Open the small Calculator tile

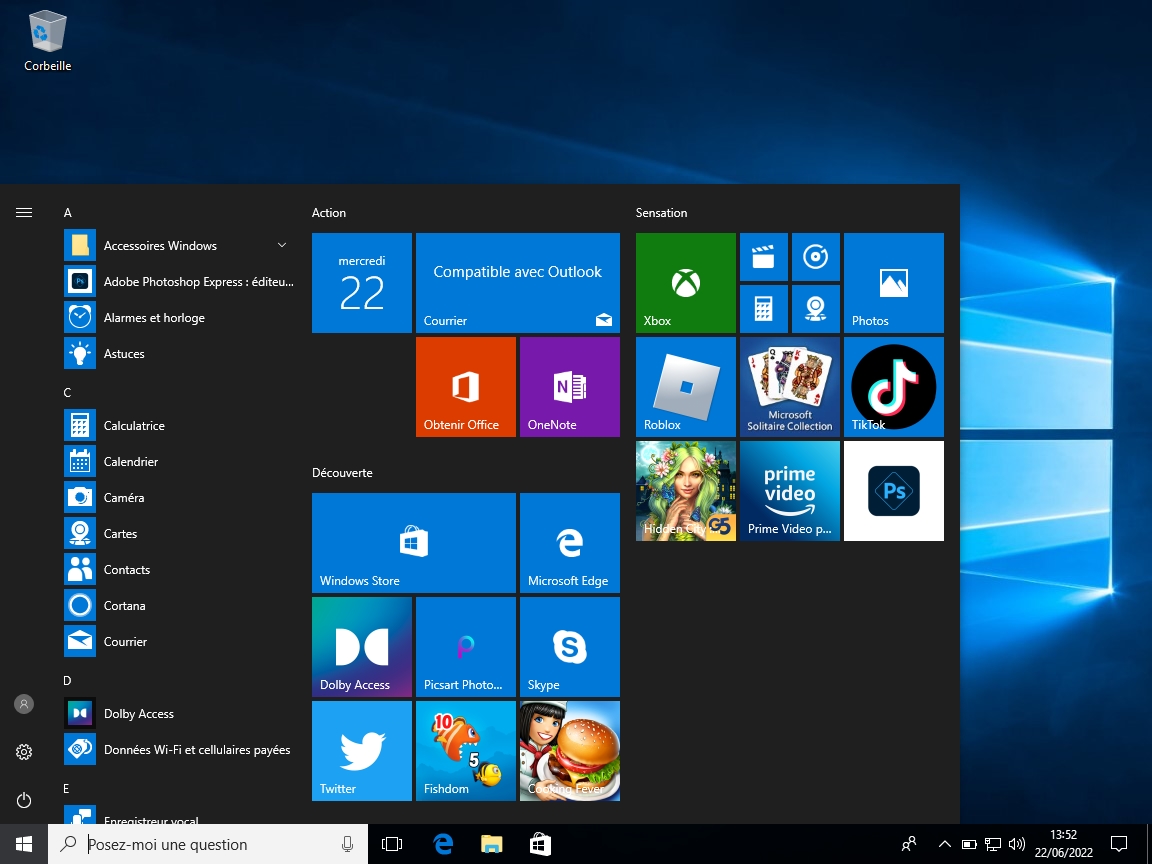764,309
